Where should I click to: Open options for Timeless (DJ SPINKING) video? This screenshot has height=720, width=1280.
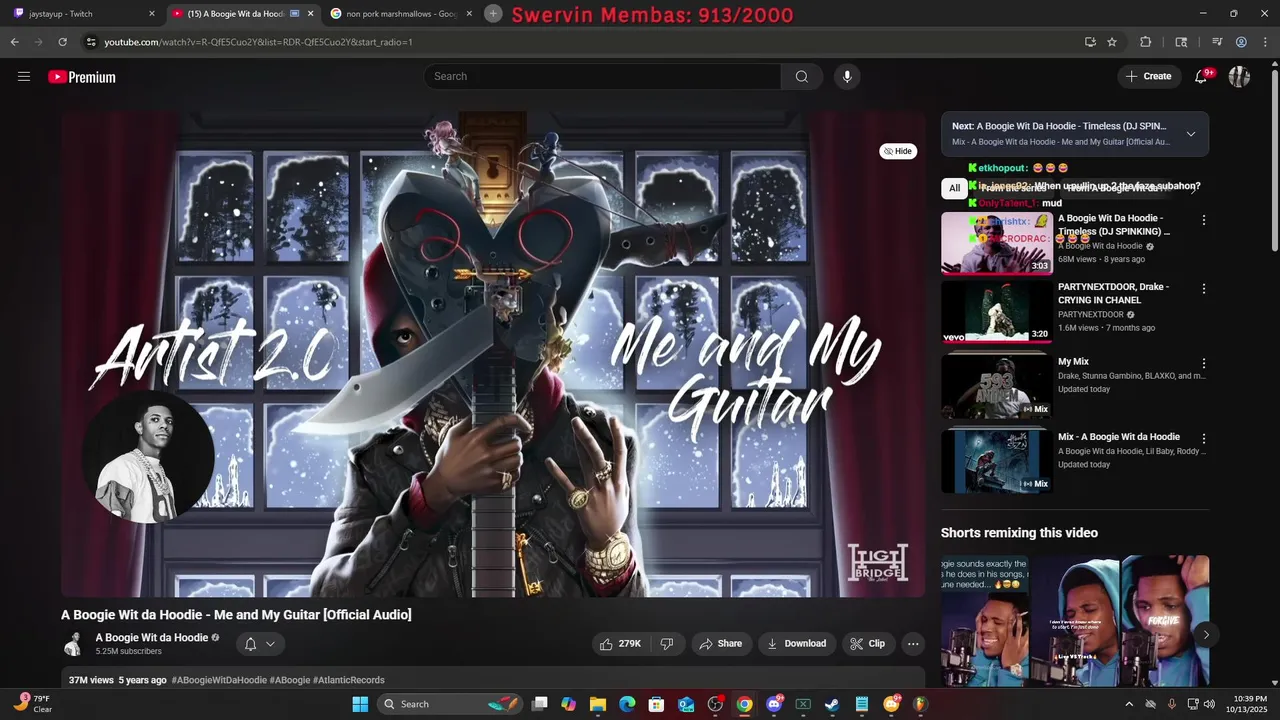click(x=1204, y=220)
